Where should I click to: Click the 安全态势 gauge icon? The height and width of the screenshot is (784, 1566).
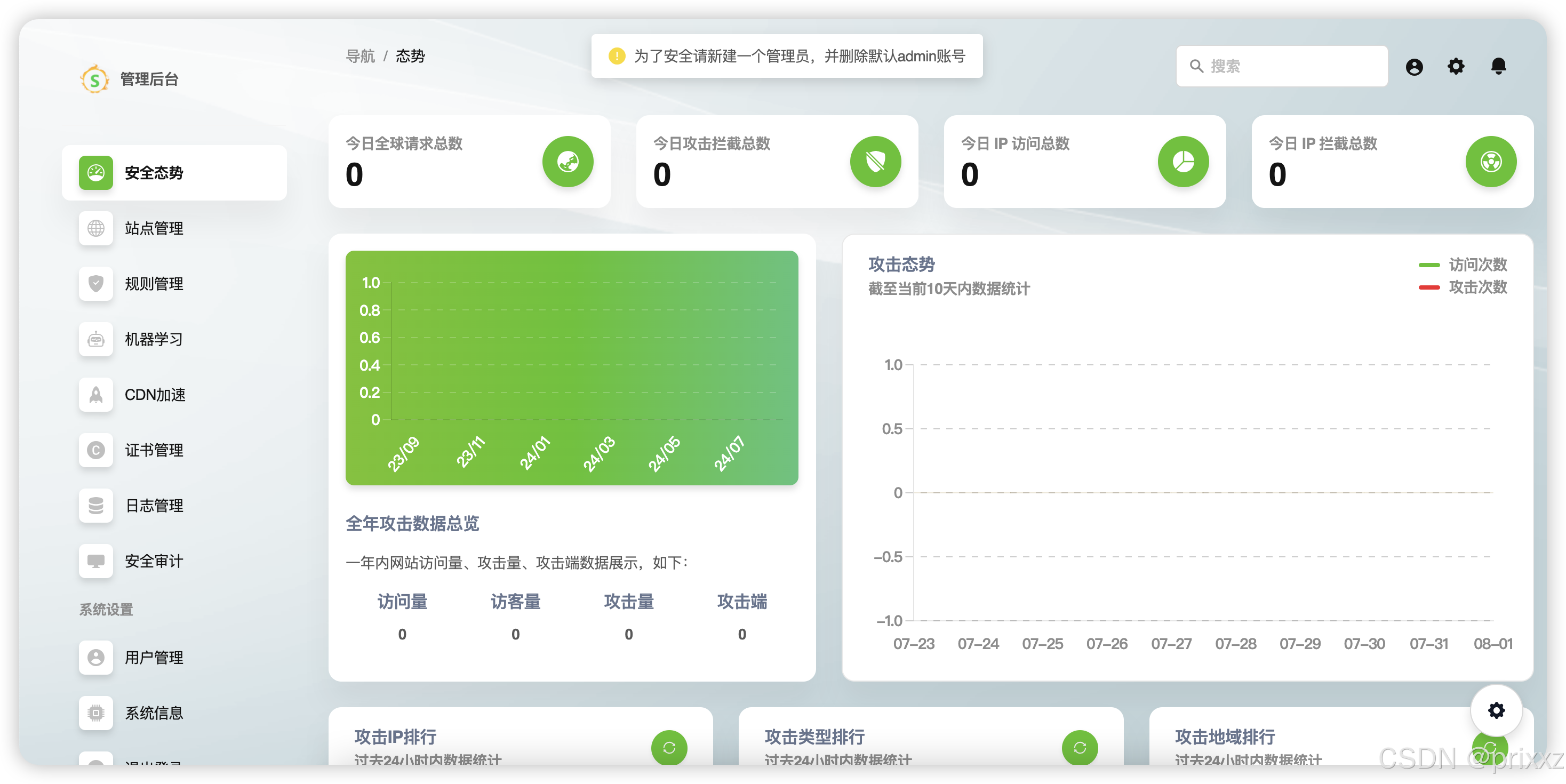96,173
